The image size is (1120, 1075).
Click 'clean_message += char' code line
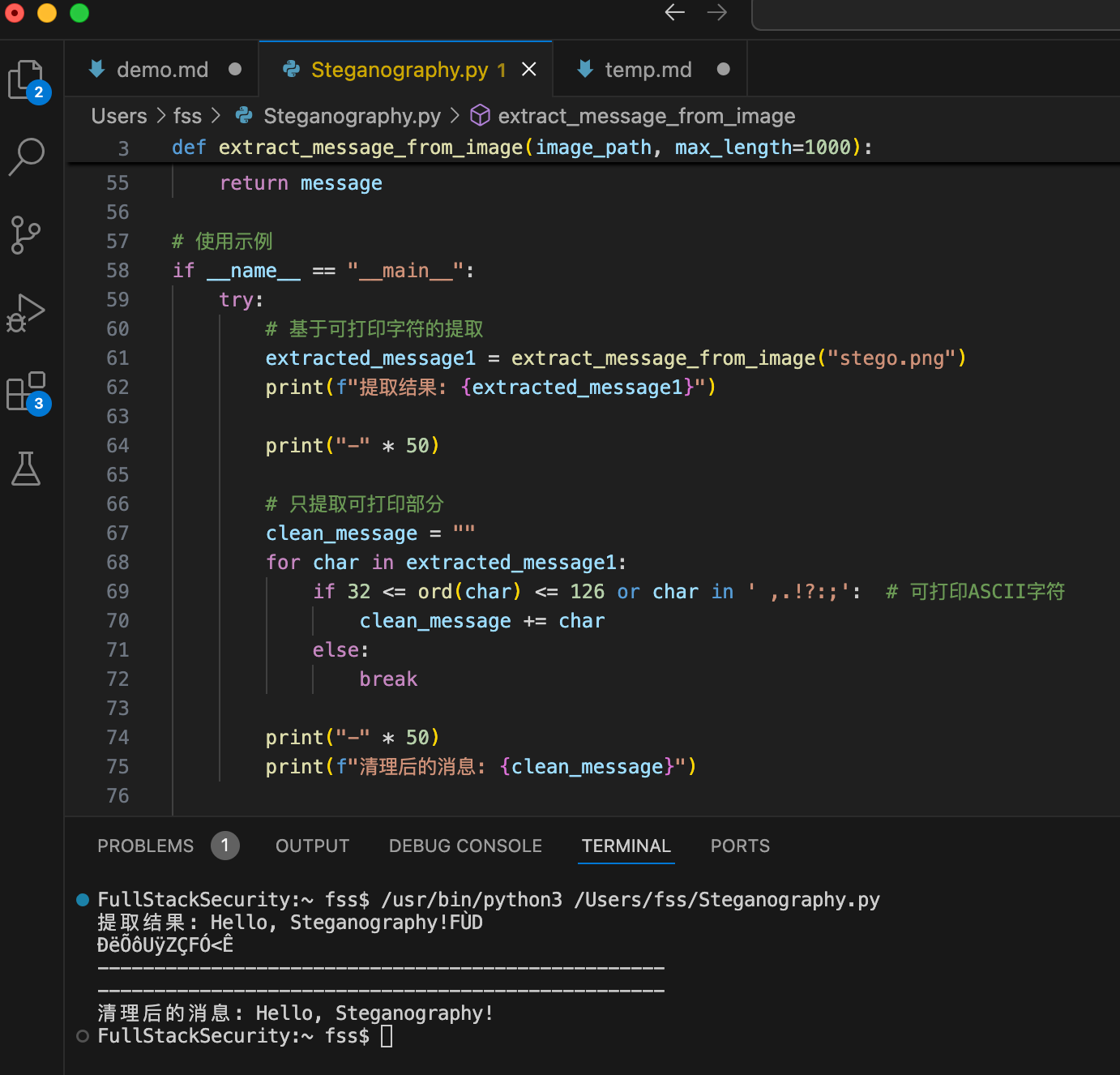(482, 621)
